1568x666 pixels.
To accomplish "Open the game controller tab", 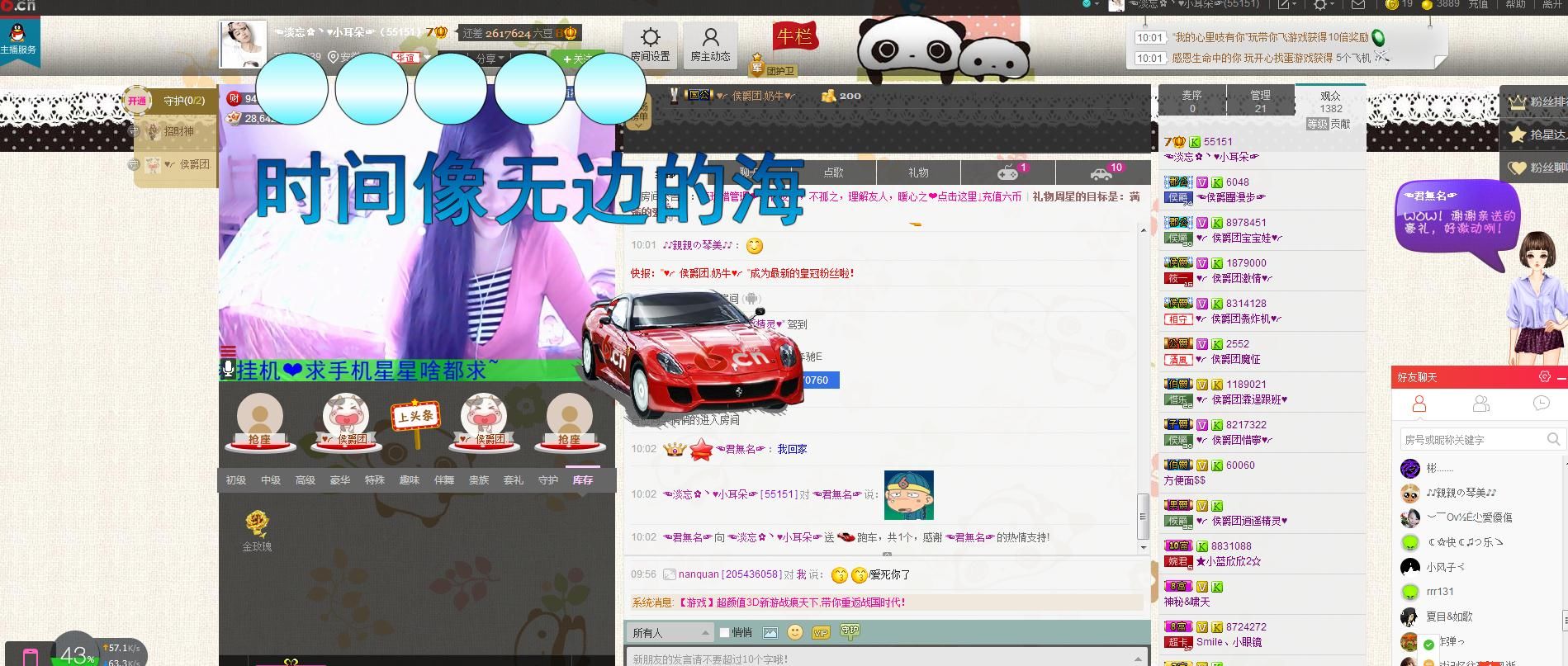I will coord(1008,172).
